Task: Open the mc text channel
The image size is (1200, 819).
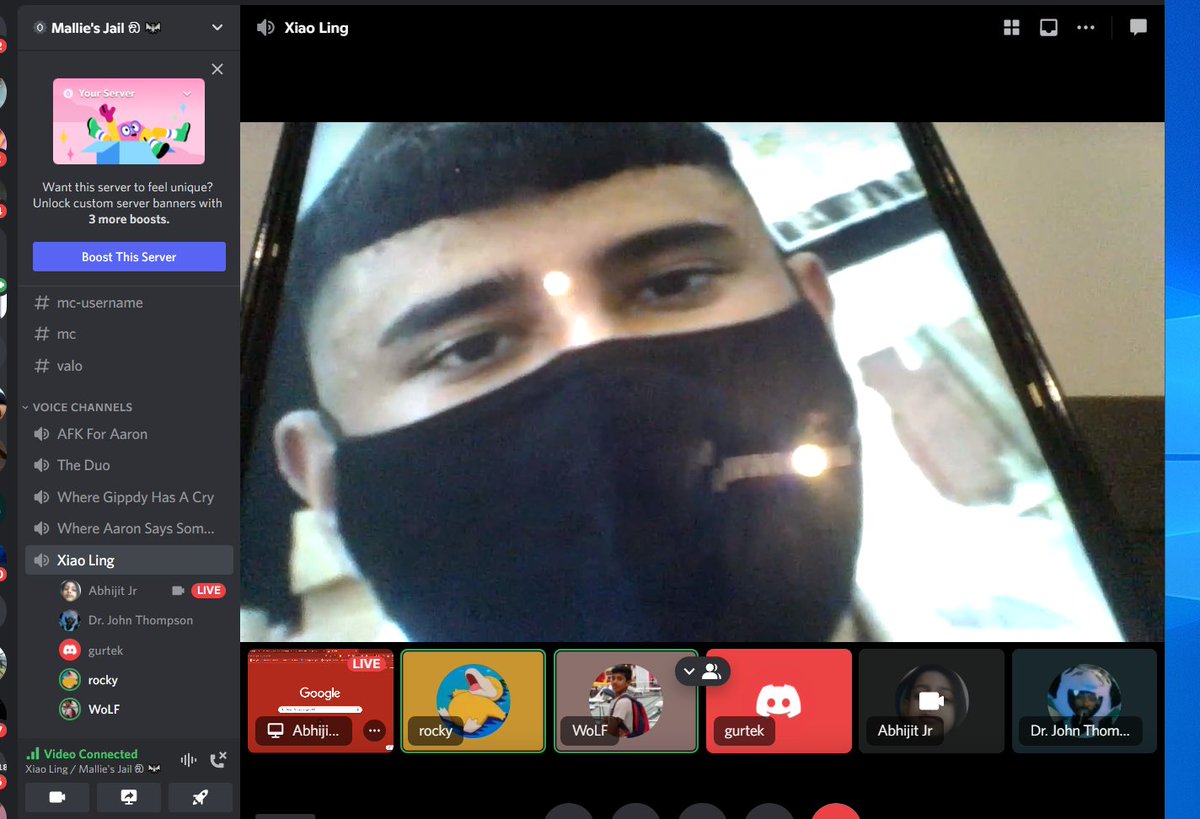Action: point(129,334)
